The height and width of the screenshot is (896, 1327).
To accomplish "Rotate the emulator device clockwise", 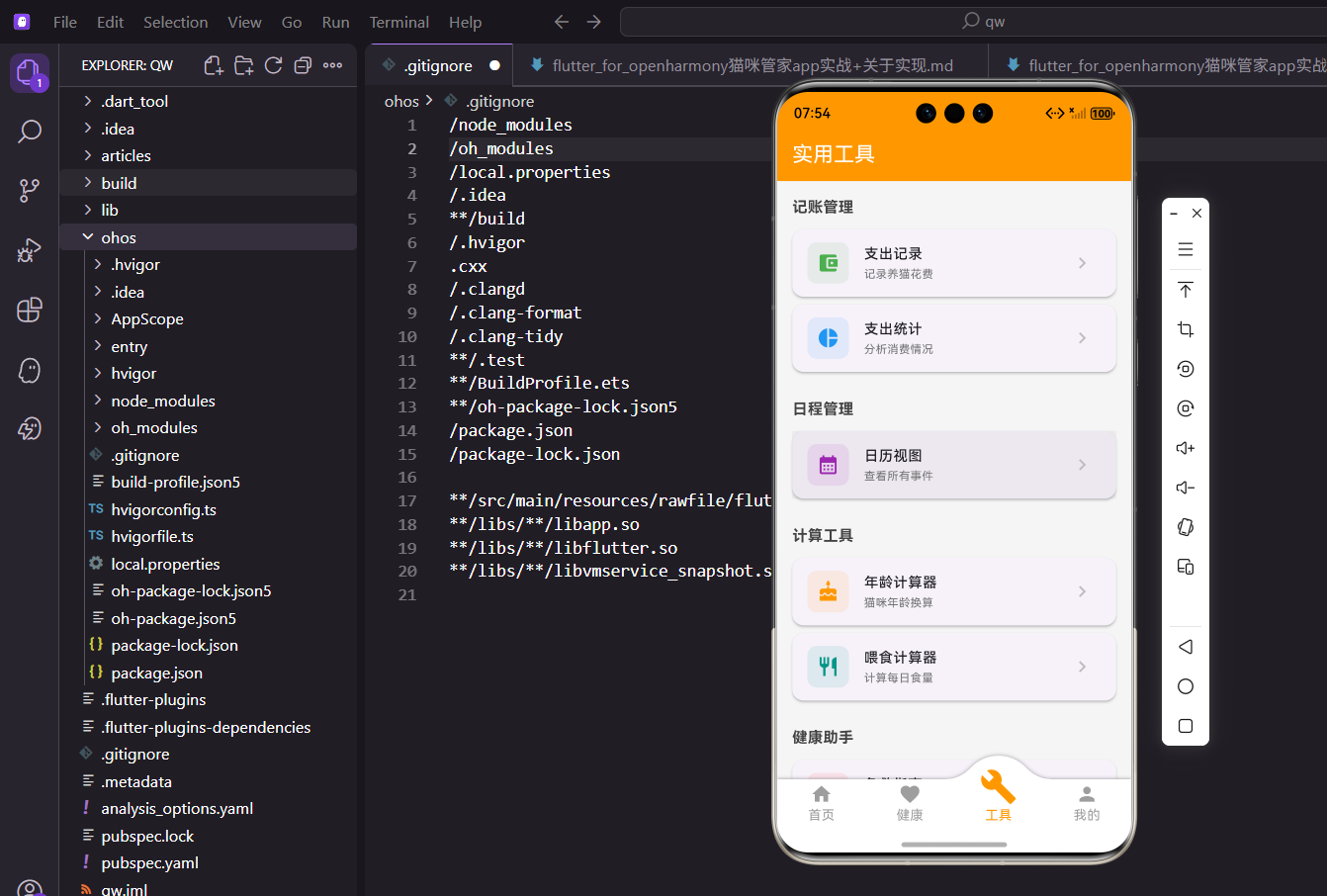I will coord(1185,527).
